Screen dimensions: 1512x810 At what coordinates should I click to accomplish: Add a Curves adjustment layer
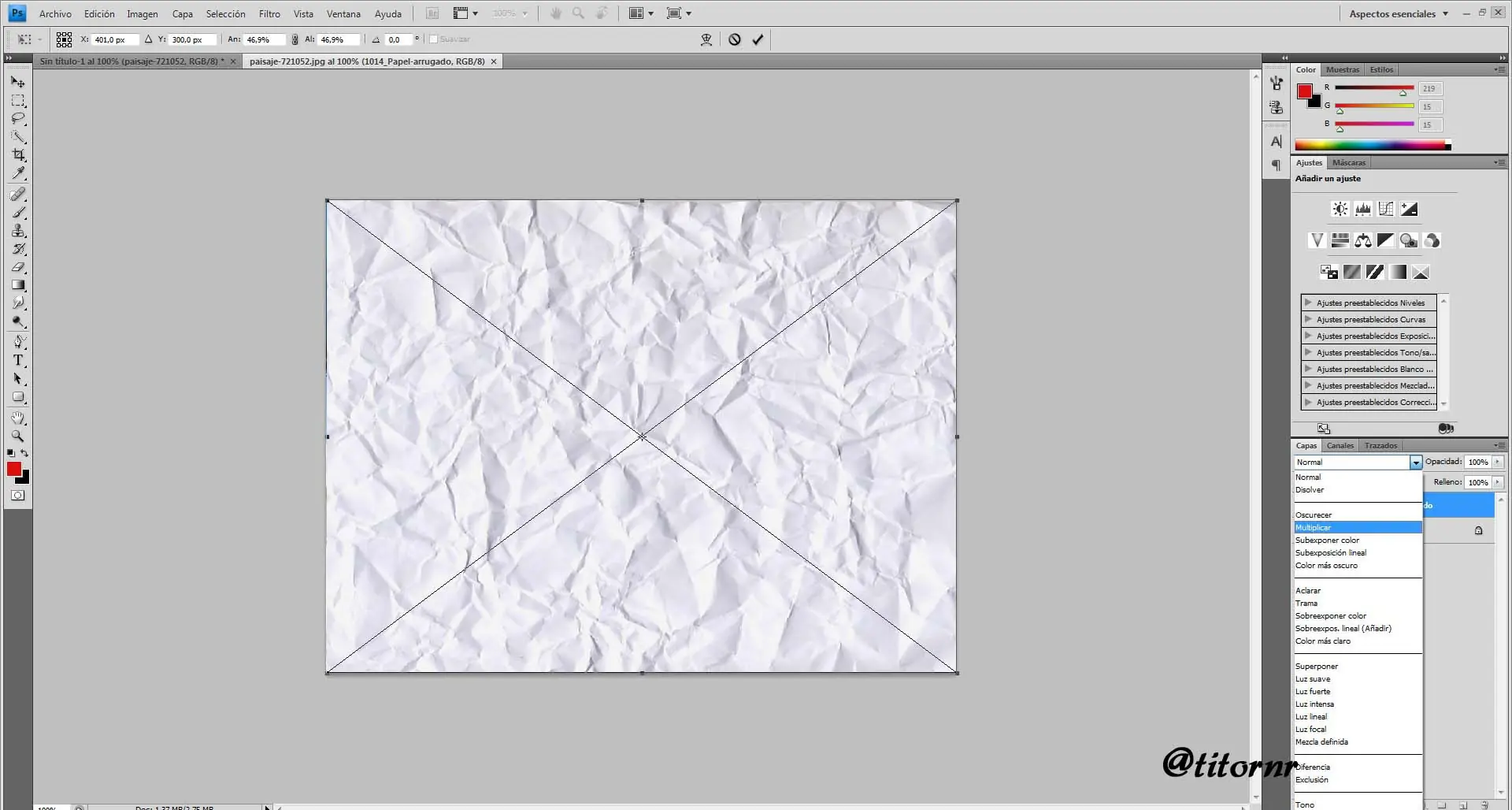coord(1386,209)
